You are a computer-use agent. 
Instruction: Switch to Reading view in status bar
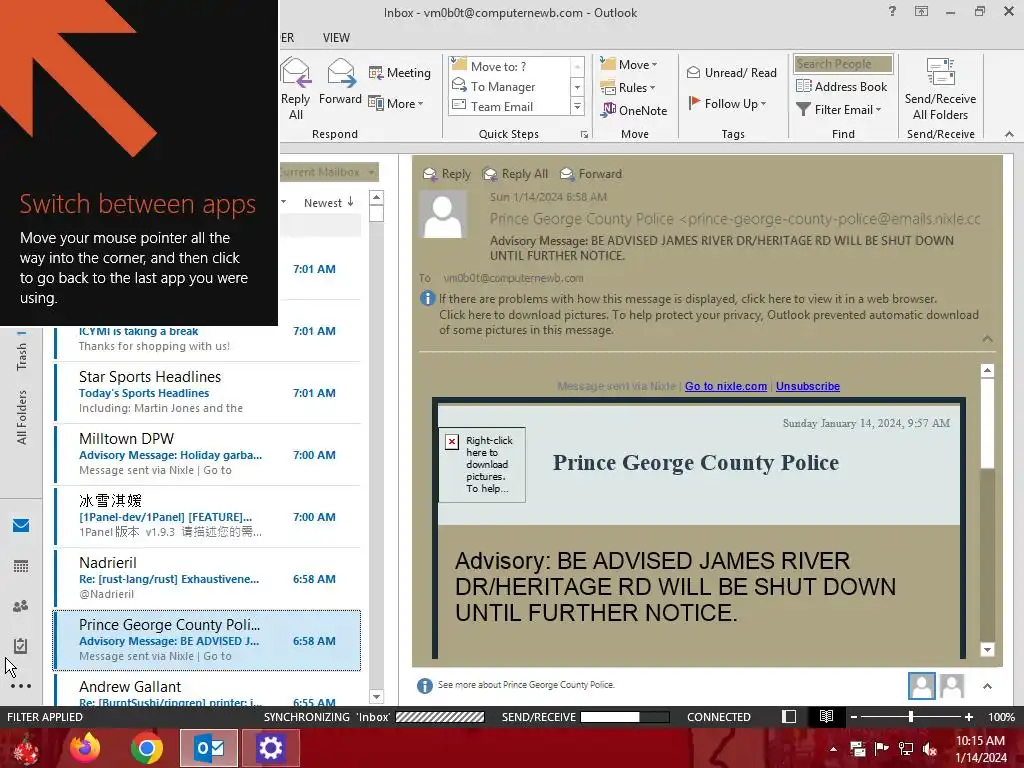pyautogui.click(x=826, y=717)
